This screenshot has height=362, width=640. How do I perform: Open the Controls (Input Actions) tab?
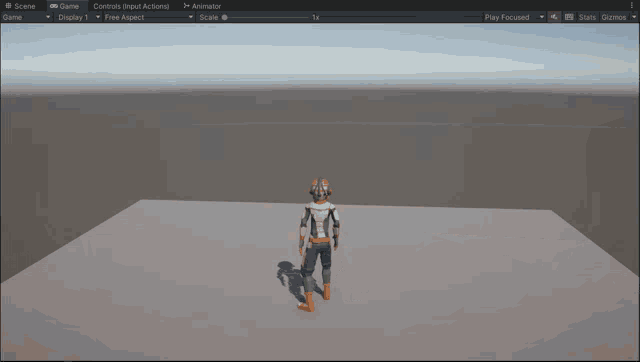pos(131,6)
